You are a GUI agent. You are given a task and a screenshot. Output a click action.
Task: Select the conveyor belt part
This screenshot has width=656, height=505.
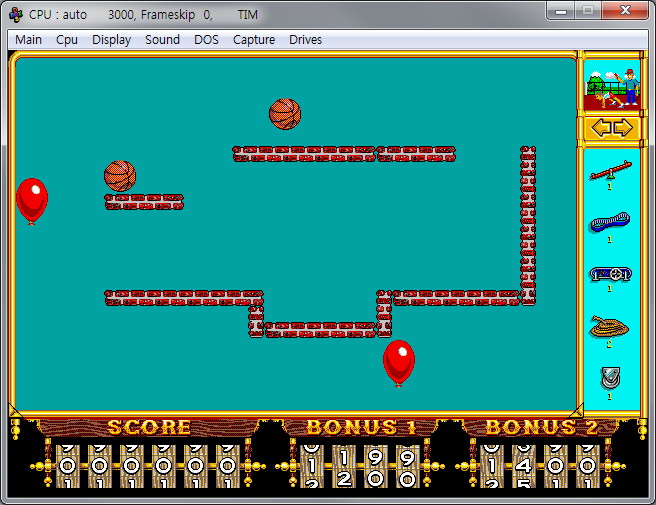(610, 274)
